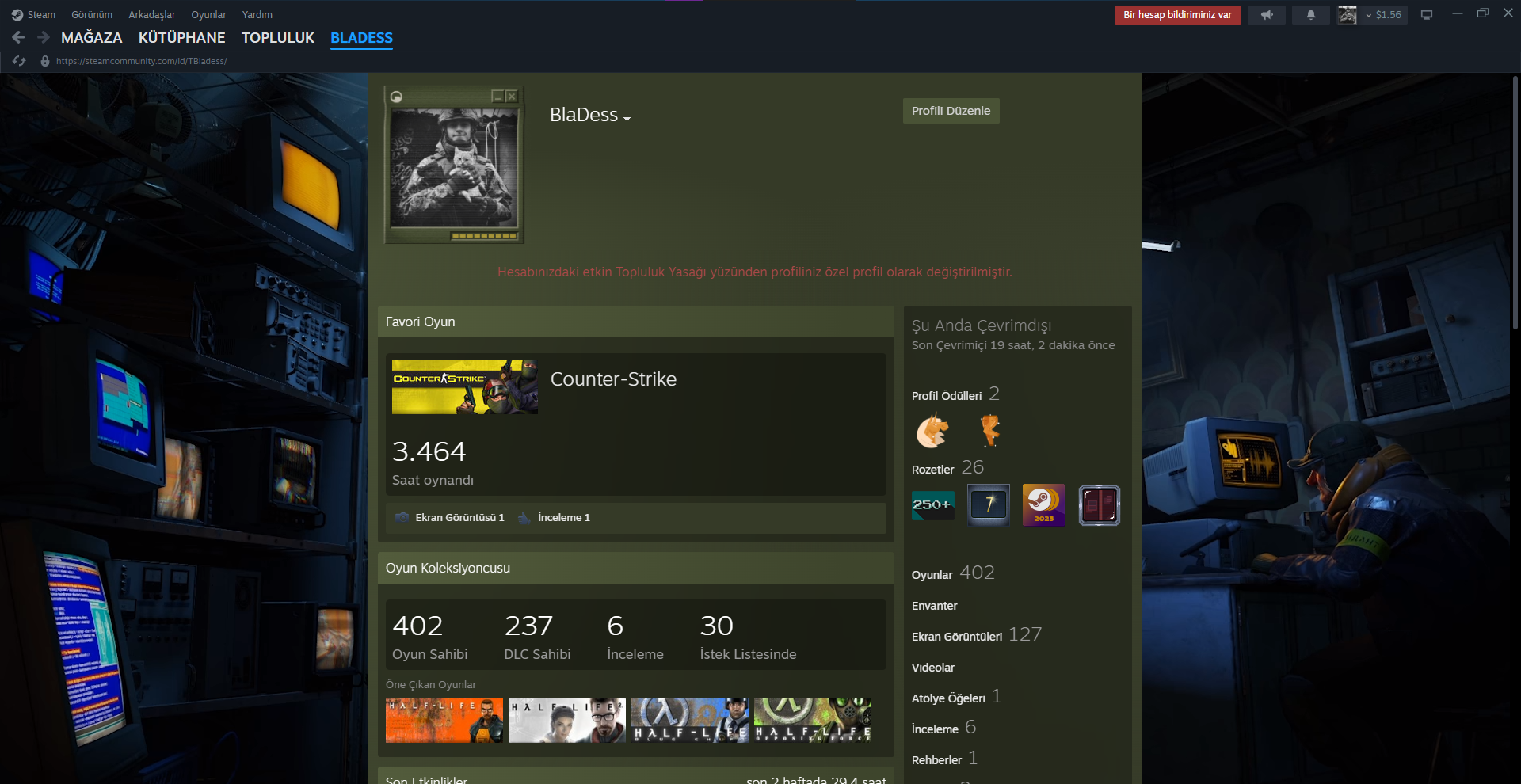Open the Half-Life 2 featured game thumbnail
The height and width of the screenshot is (784, 1521).
click(567, 721)
